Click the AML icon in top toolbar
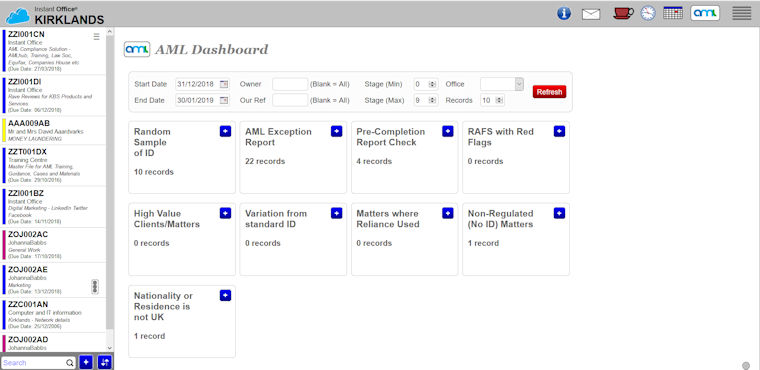 tap(705, 13)
